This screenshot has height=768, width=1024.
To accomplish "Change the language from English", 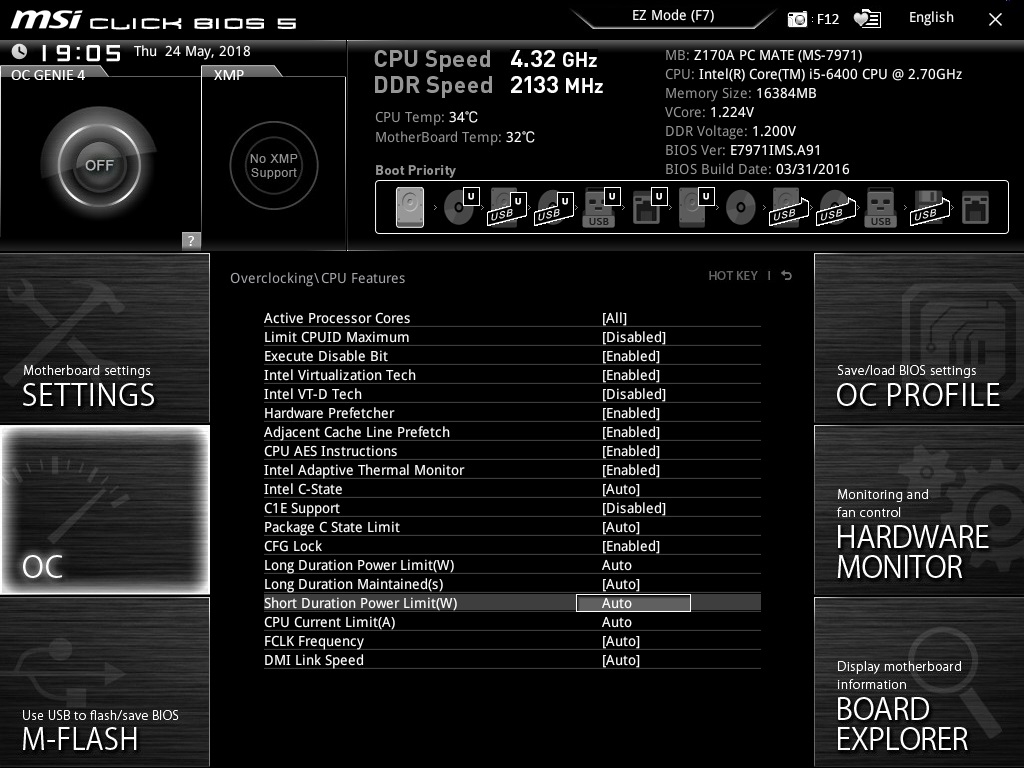I will 931,18.
